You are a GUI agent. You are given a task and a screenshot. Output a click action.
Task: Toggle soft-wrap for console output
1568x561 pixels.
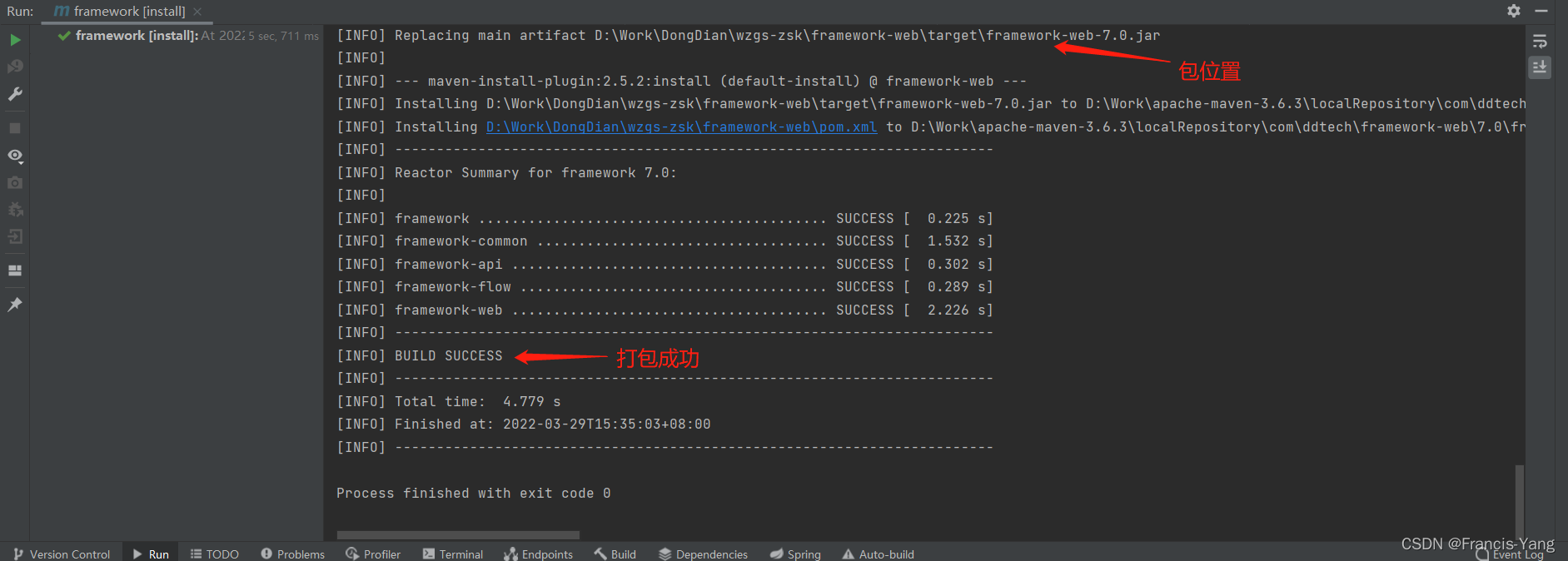[1540, 42]
